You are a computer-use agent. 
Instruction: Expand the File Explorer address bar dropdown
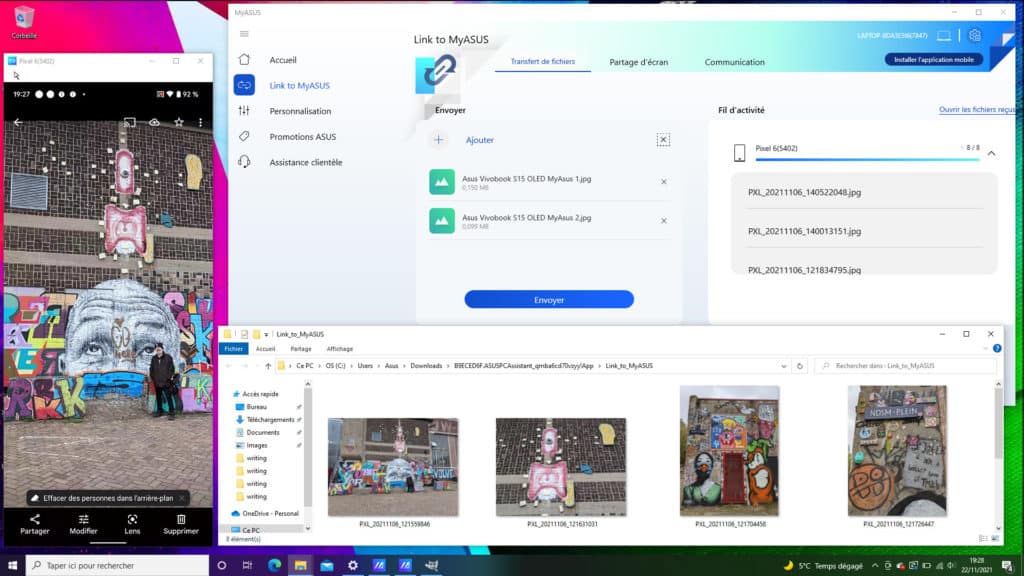[x=784, y=366]
